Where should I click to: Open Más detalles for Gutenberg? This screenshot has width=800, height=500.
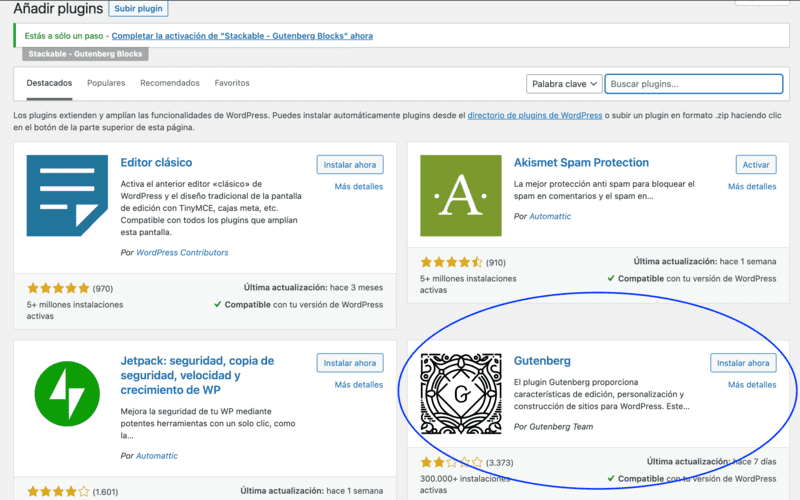751,385
